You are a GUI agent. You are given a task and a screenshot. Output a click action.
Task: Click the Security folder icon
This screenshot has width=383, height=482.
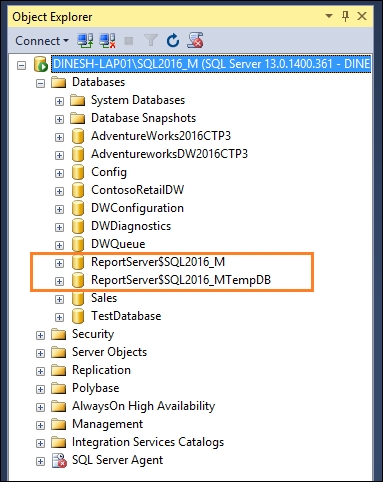(x=59, y=334)
